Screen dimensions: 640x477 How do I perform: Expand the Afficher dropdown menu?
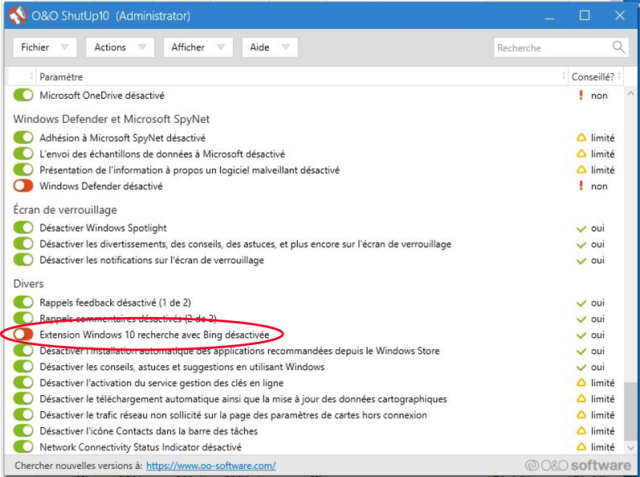coord(197,47)
